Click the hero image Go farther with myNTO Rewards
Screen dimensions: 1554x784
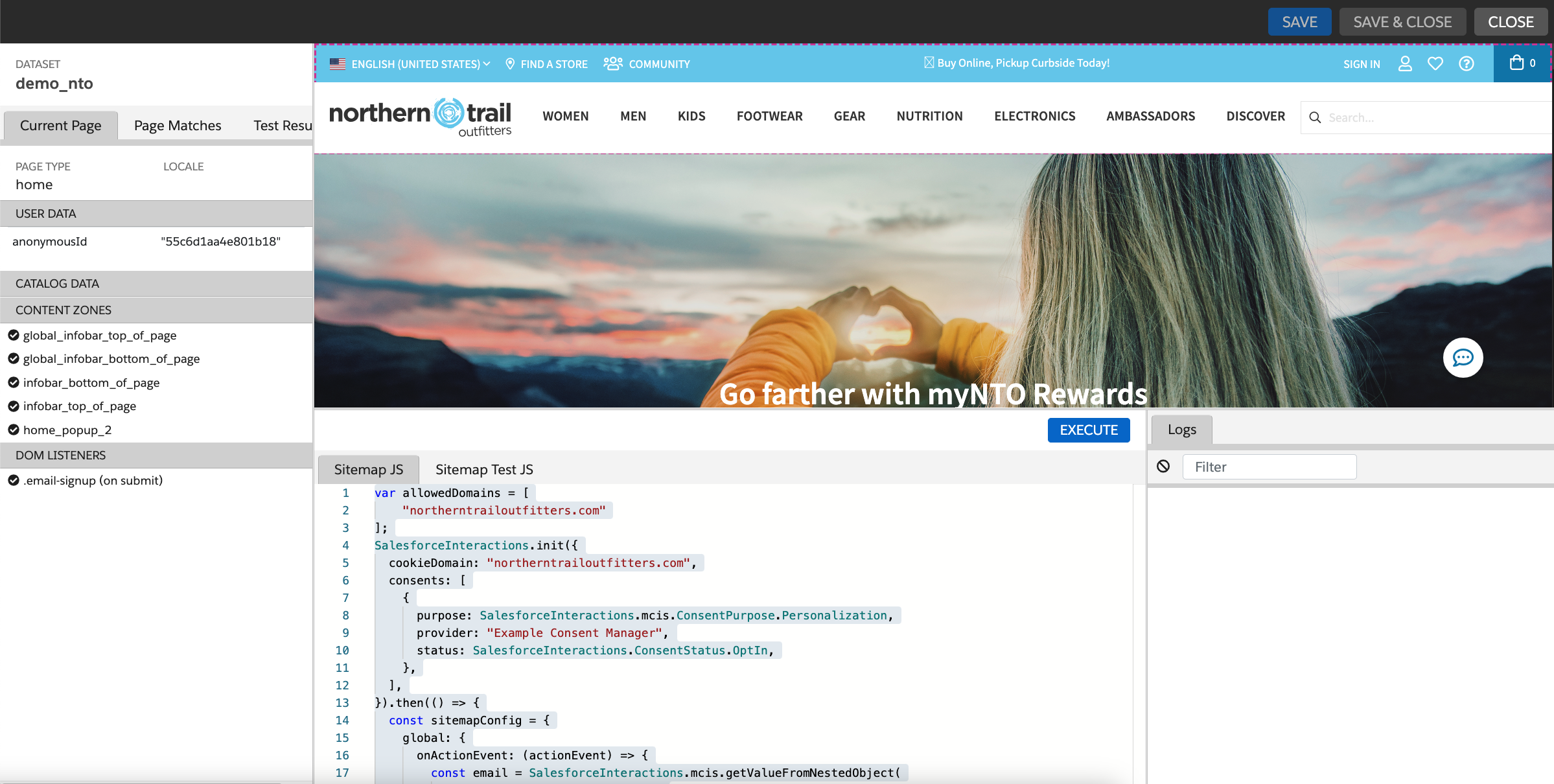(933, 281)
